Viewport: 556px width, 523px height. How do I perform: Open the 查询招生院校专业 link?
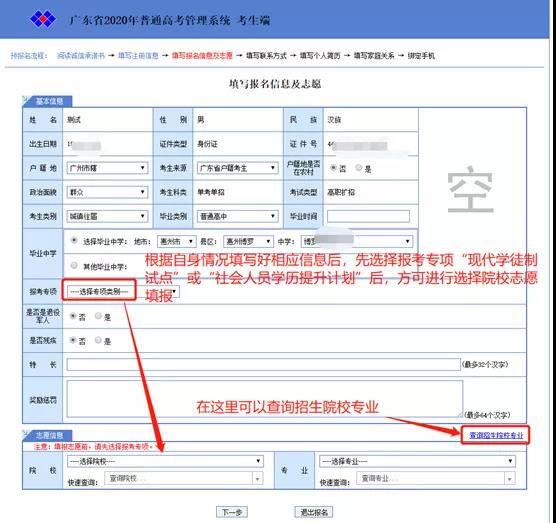click(x=496, y=435)
